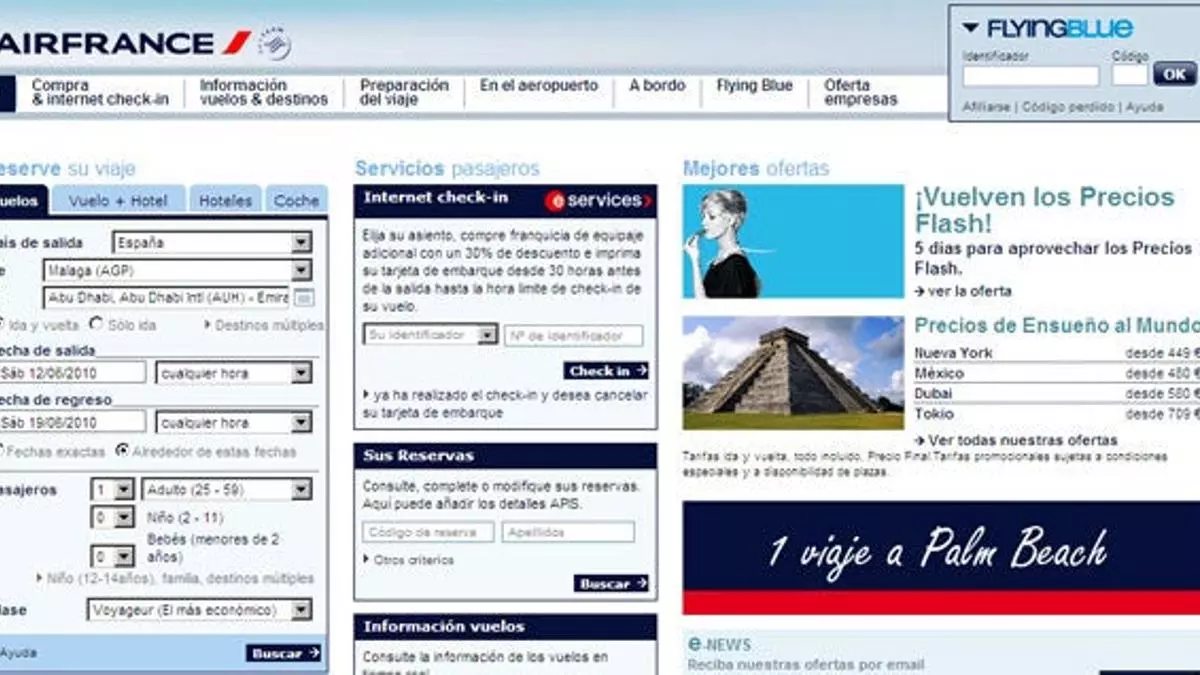Open the destination list icon beside Abu Dhabi
This screenshot has width=1200, height=675.
coord(304,298)
